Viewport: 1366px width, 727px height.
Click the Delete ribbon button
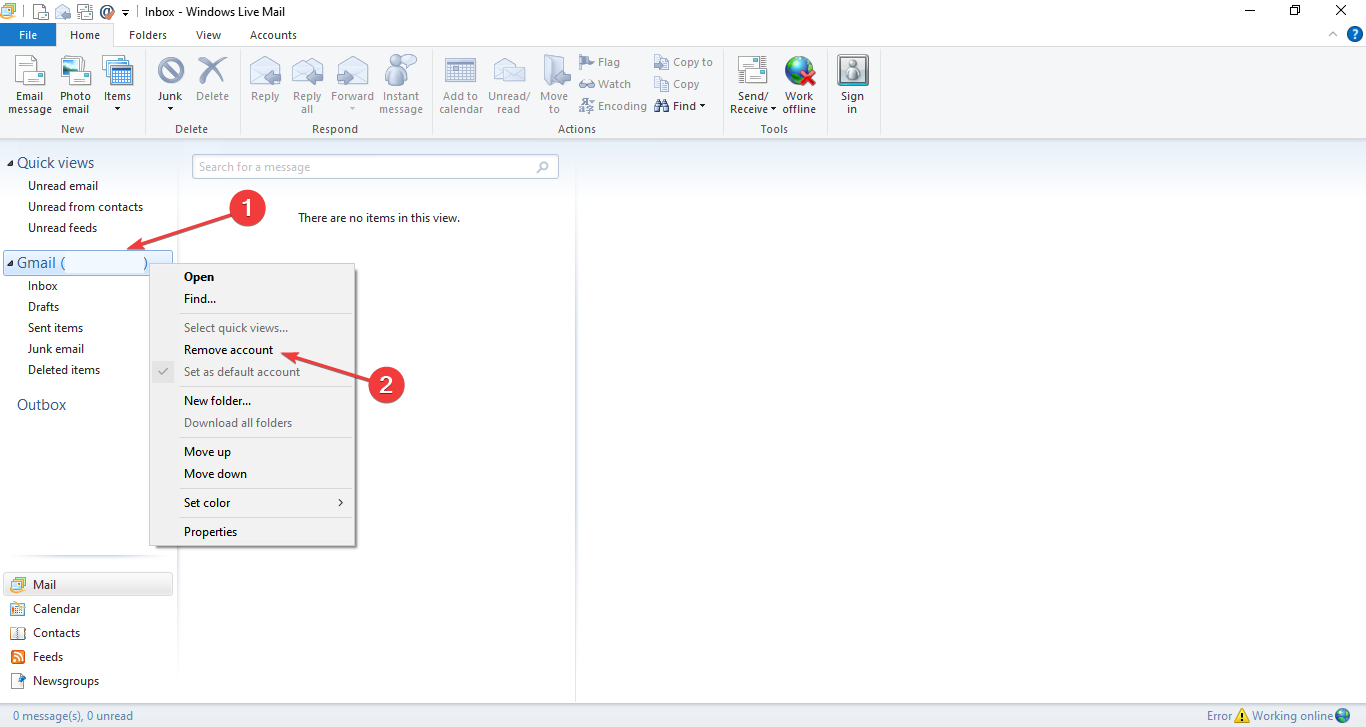click(x=212, y=80)
